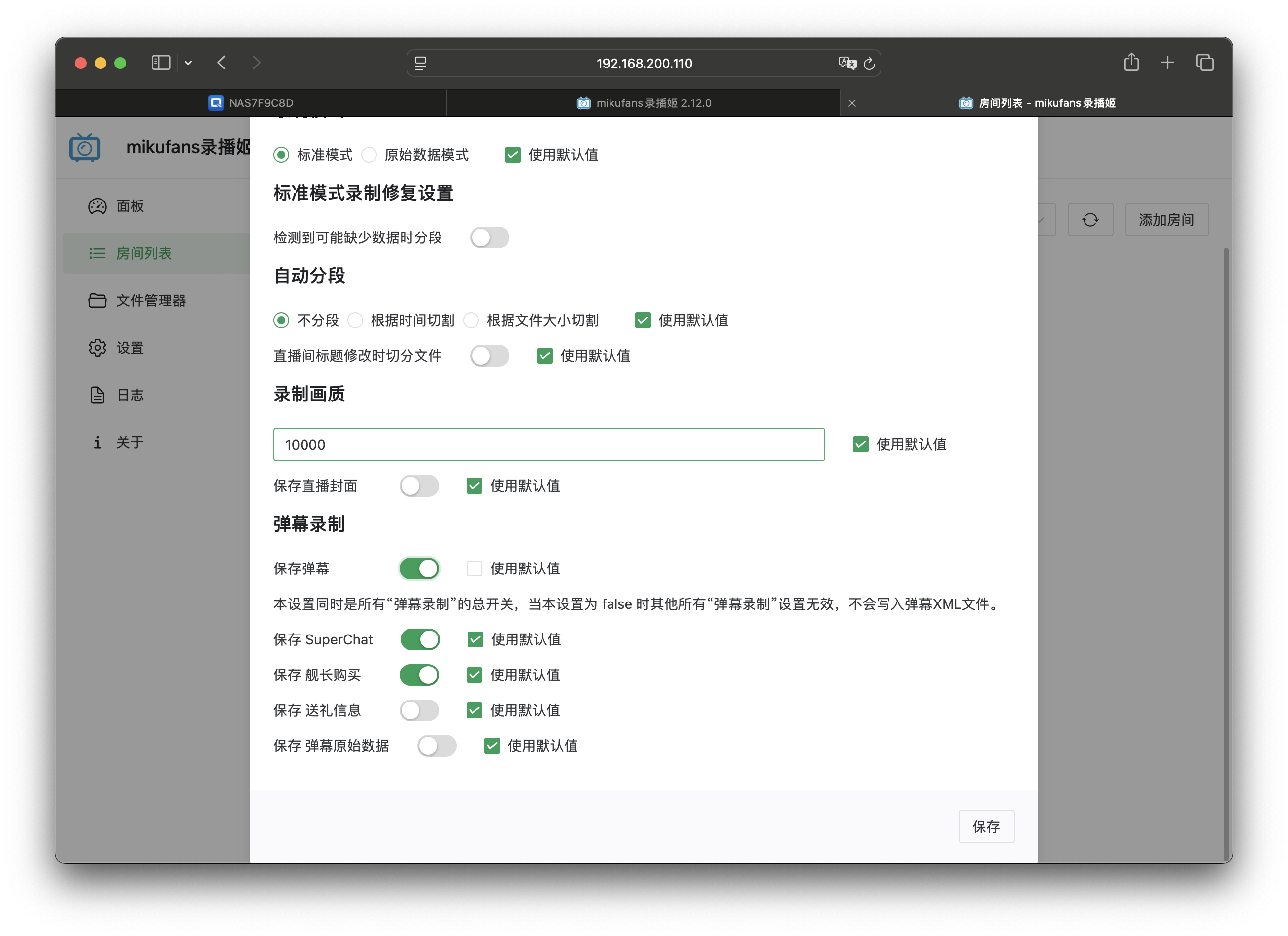This screenshot has height=936, width=1288.
Task: Toggle the 保存 舰长购买 switch
Action: pos(419,675)
